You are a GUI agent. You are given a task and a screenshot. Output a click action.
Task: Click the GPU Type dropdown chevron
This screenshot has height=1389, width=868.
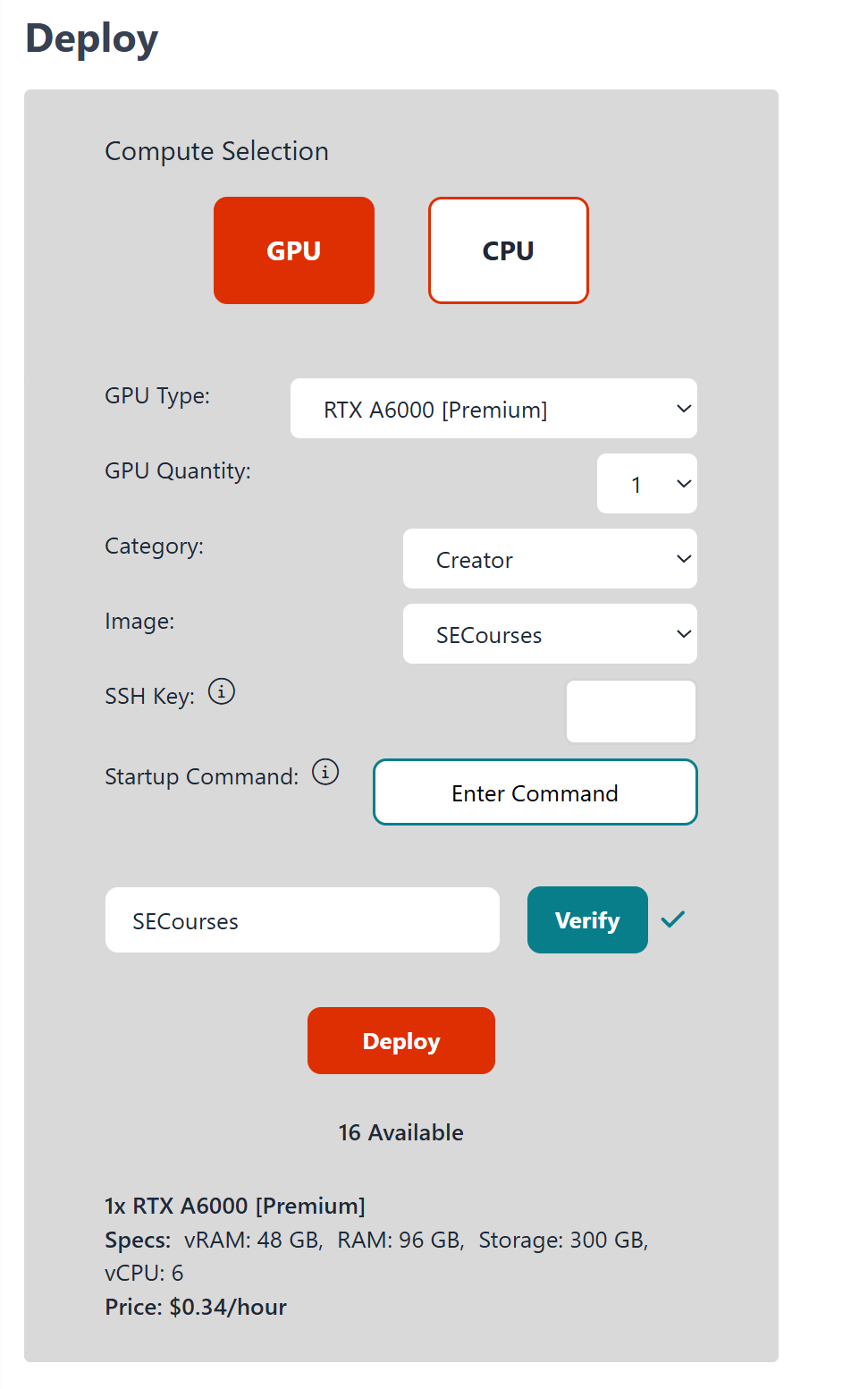coord(684,409)
